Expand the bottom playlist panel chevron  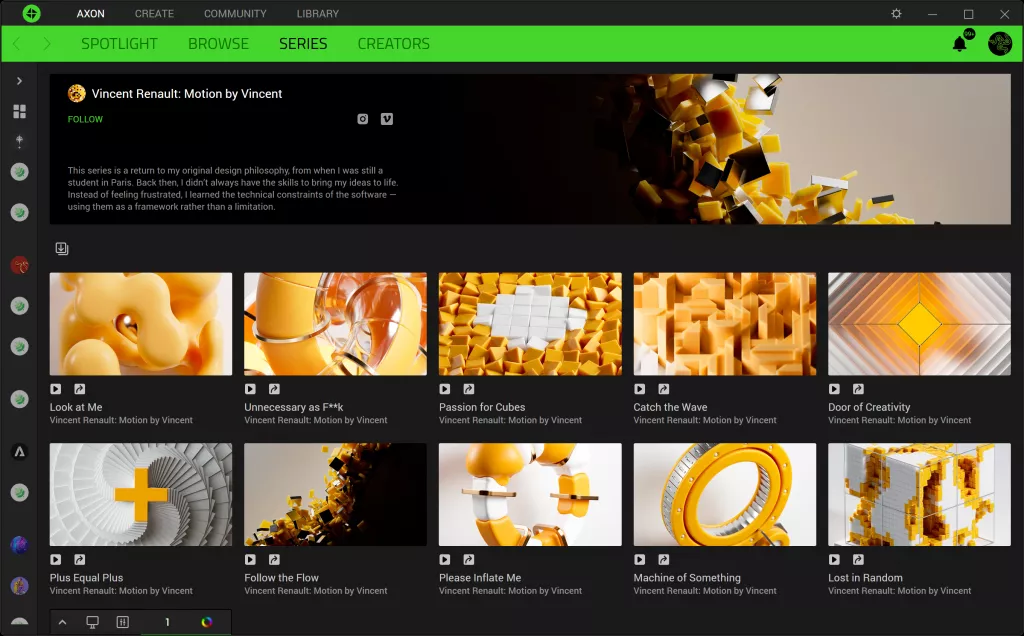tap(63, 622)
